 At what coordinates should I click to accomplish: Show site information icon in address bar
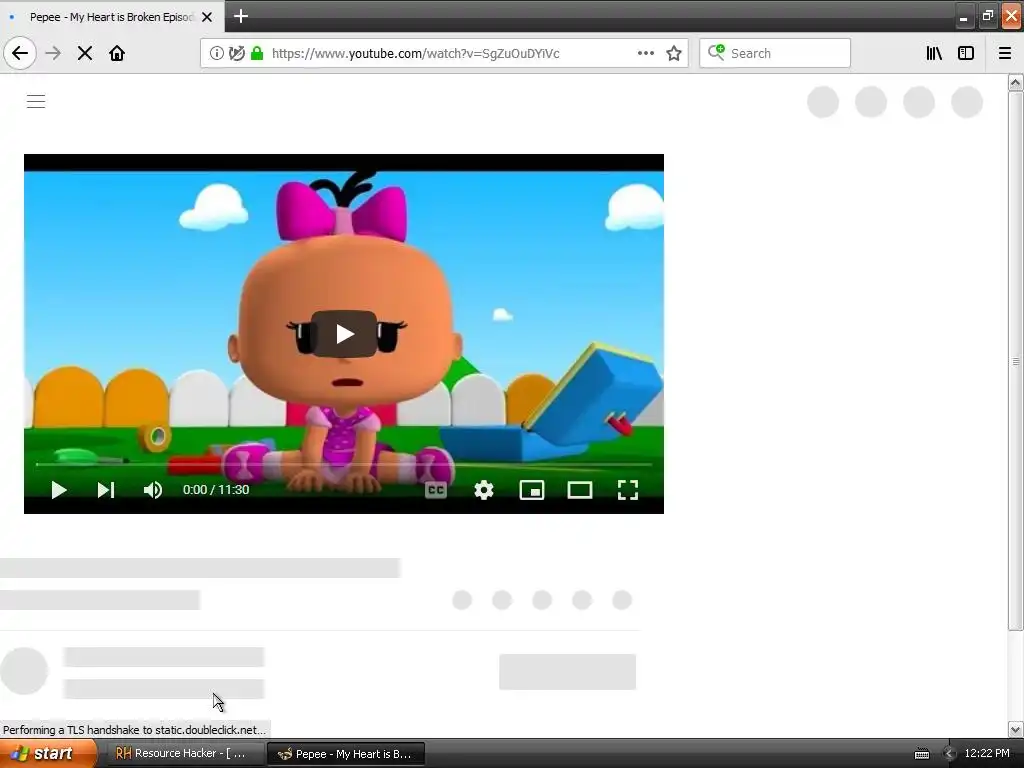click(x=217, y=53)
